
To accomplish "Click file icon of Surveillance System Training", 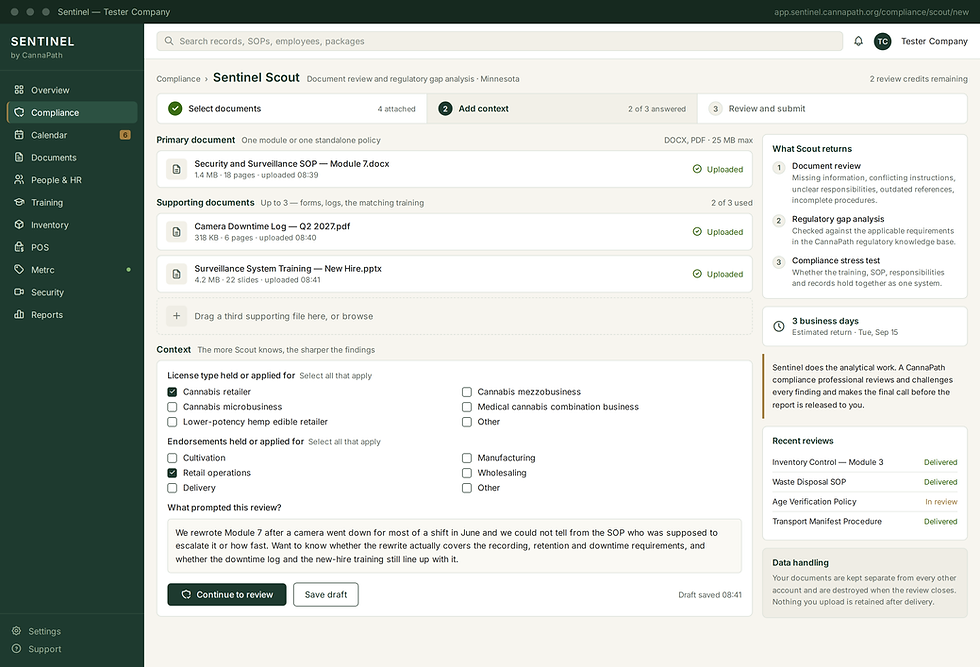I will (176, 274).
